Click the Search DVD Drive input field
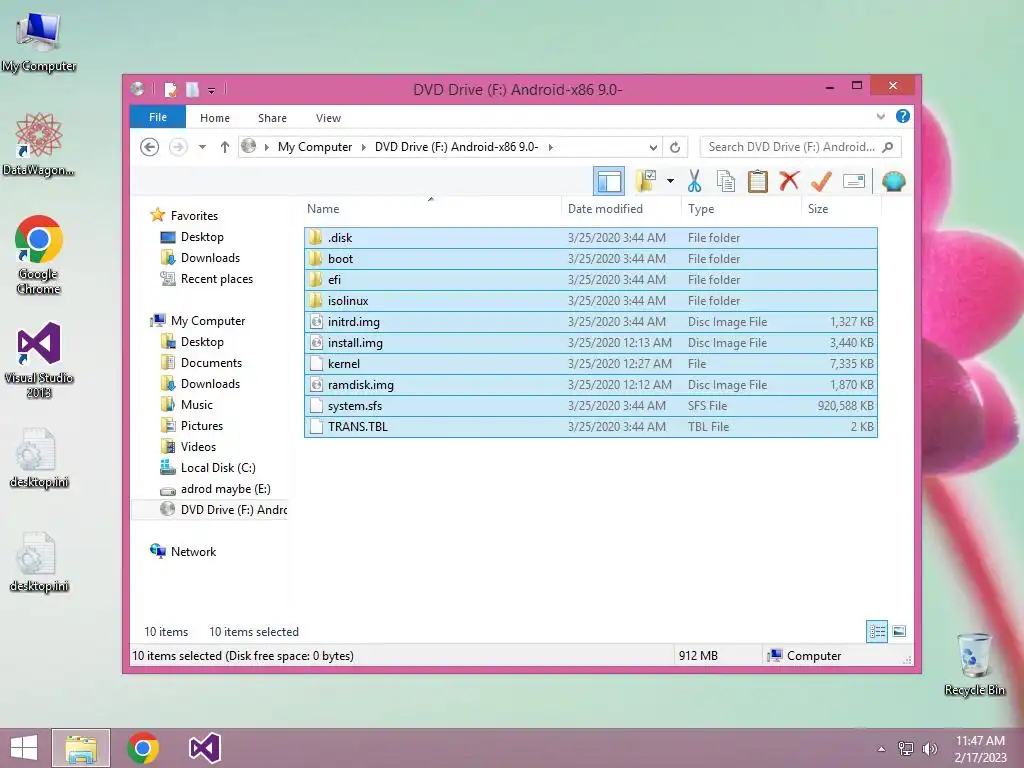 pos(791,147)
